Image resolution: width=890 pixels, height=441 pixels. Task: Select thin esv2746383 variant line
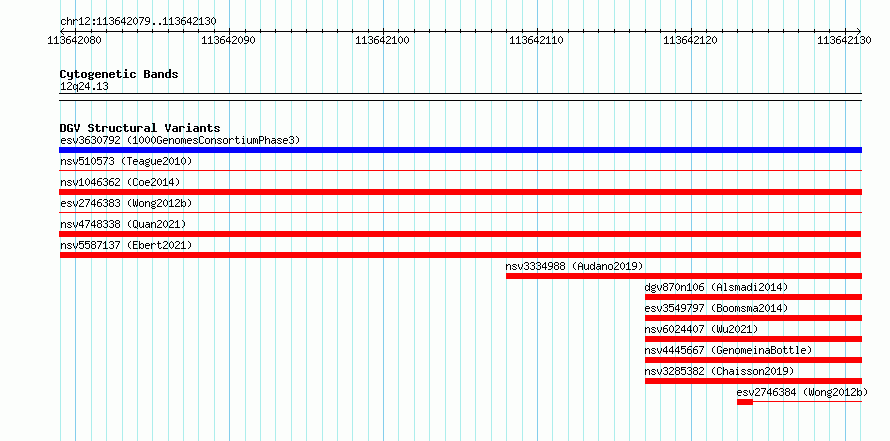(460, 212)
